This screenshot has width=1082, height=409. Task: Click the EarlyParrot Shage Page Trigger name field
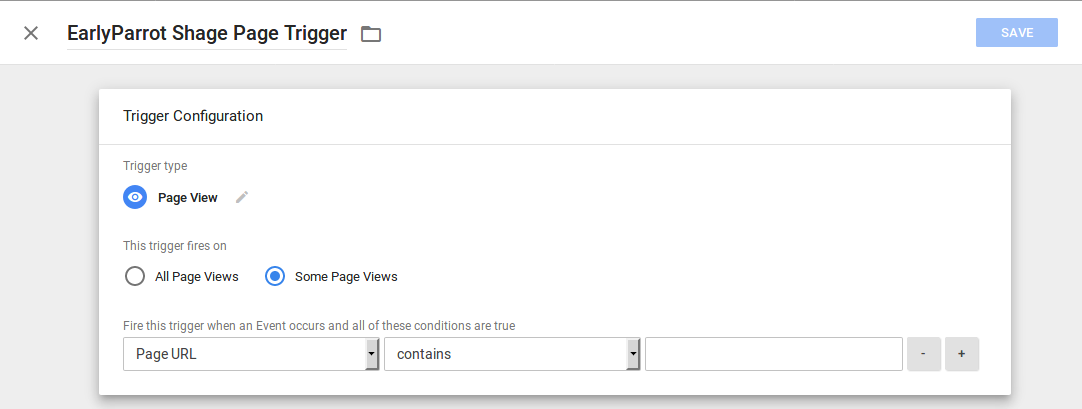pos(207,33)
